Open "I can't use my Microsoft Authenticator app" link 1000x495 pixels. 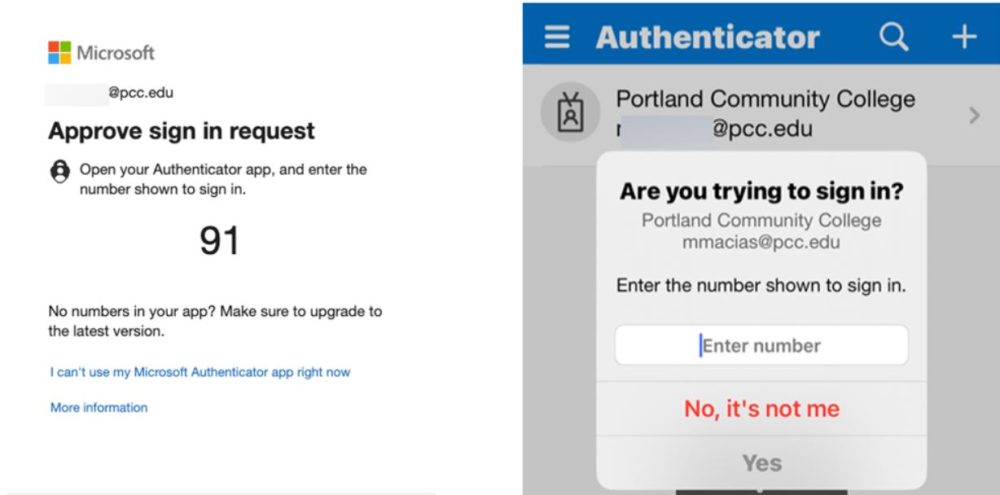200,372
